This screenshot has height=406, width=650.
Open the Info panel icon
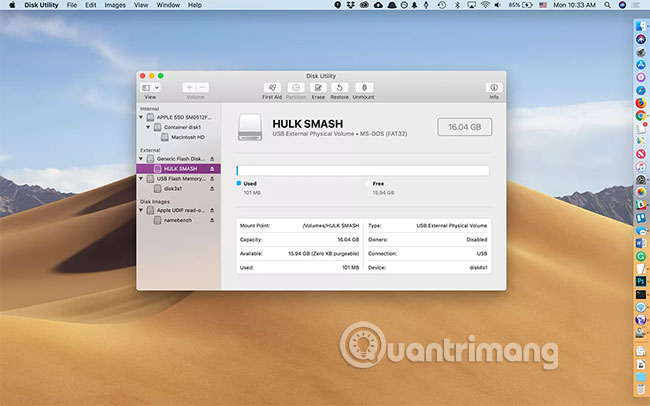[x=493, y=88]
